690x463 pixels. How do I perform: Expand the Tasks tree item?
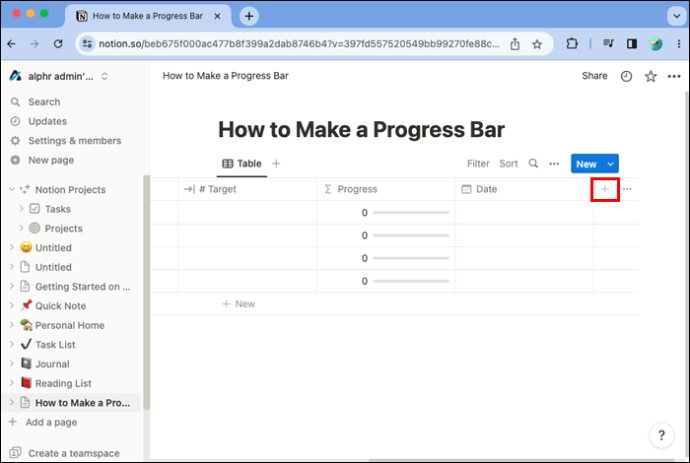tap(21, 209)
